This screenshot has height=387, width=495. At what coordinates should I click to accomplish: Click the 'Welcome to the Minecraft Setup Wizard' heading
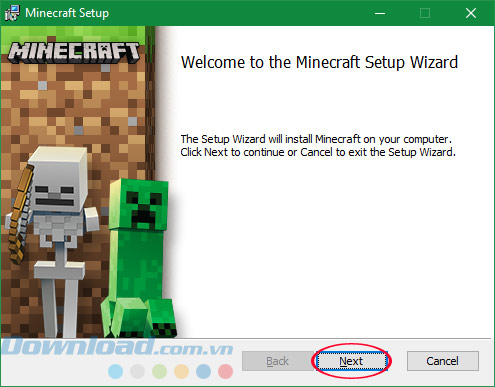coord(319,62)
